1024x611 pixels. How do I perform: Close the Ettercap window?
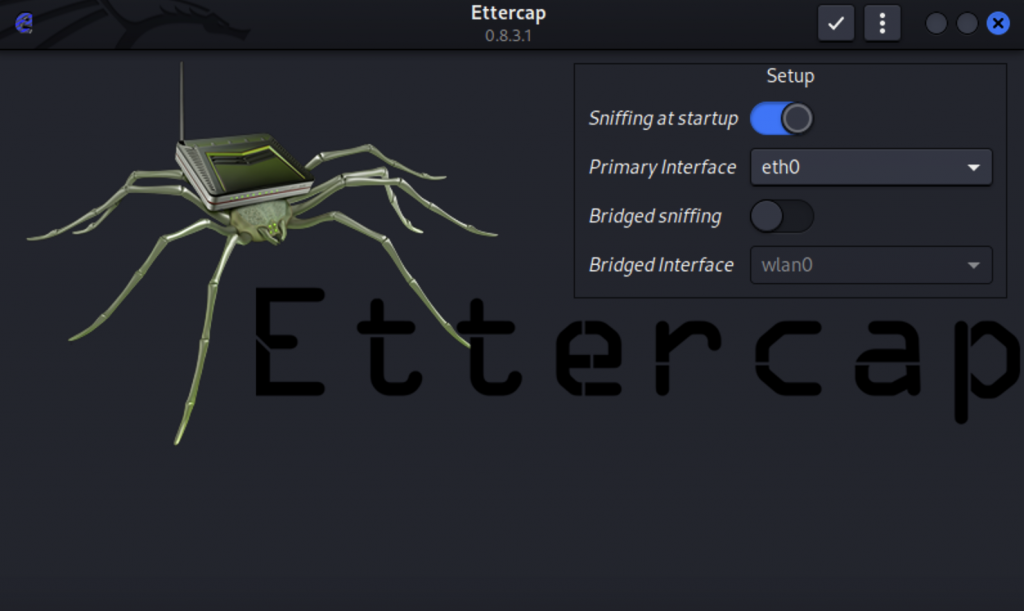pyautogui.click(x=998, y=24)
